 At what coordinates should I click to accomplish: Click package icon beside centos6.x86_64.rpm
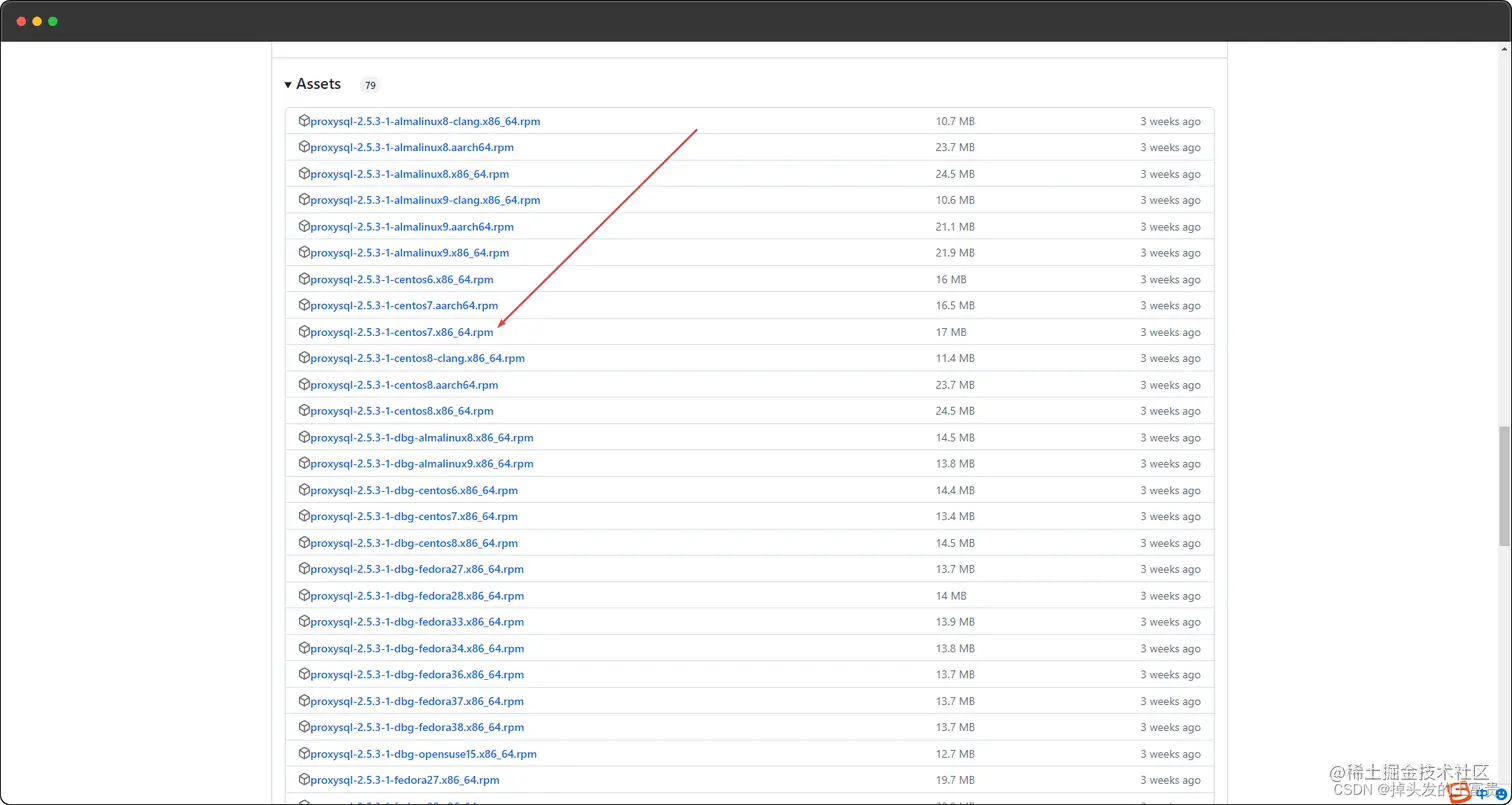[304, 279]
